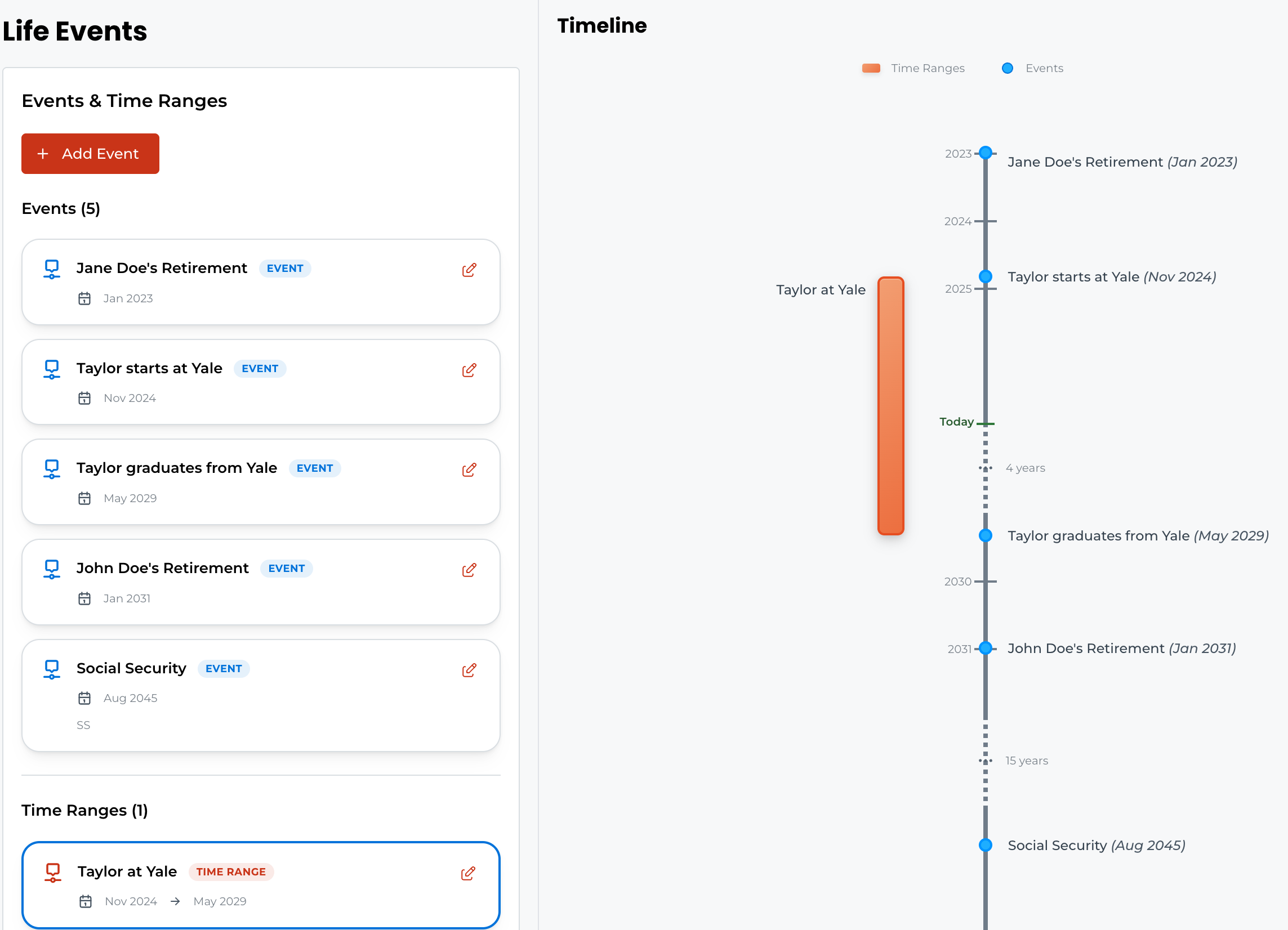The image size is (1288, 930).
Task: Click edit icon for Taylor starts at Yale
Action: pos(469,370)
